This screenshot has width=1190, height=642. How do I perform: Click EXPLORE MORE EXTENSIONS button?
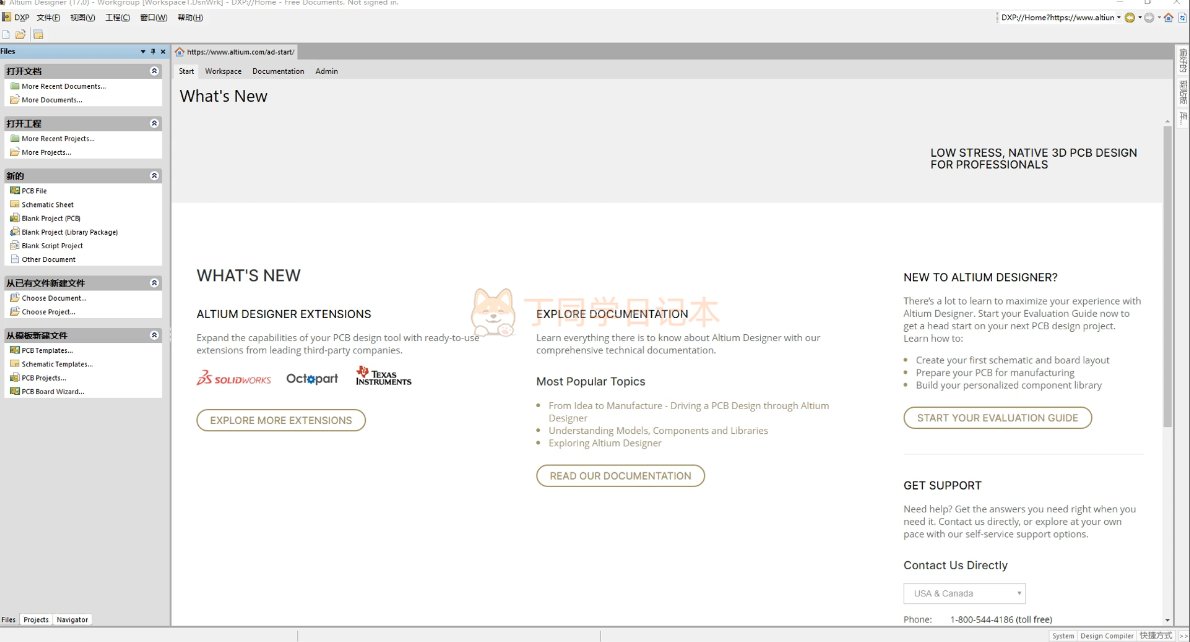[281, 420]
